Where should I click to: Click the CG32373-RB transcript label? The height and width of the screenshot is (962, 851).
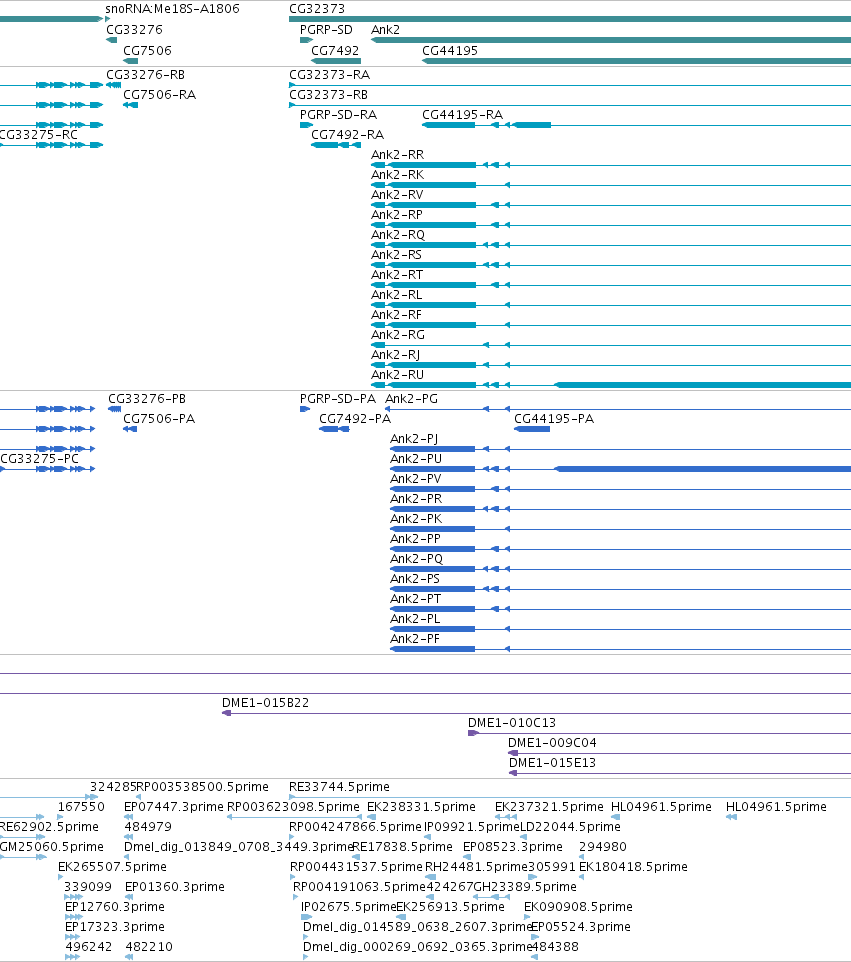pyautogui.click(x=328, y=95)
